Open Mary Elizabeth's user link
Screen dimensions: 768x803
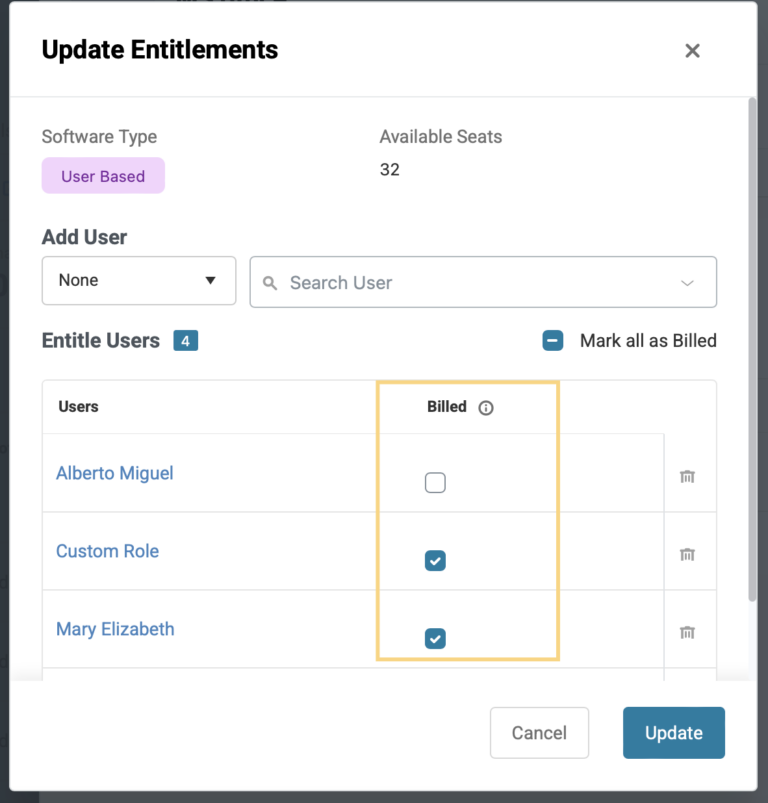114,629
